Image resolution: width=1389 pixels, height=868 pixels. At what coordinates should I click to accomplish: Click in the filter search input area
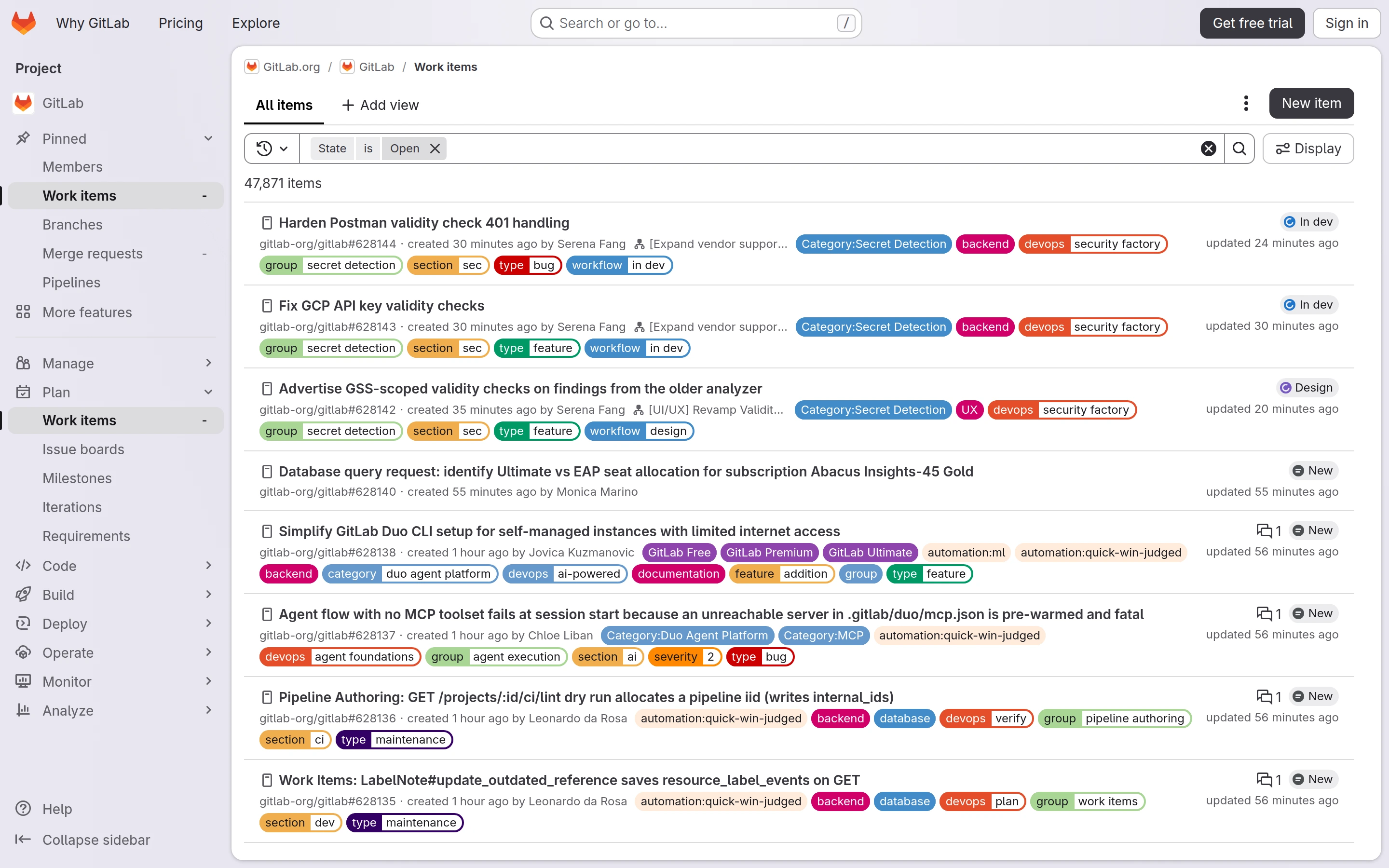pos(822,149)
